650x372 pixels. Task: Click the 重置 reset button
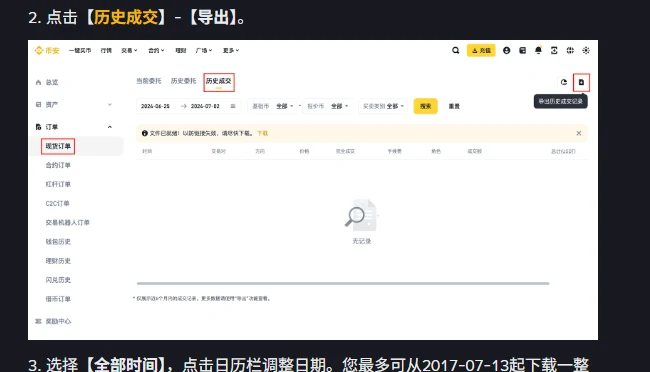[x=454, y=106]
